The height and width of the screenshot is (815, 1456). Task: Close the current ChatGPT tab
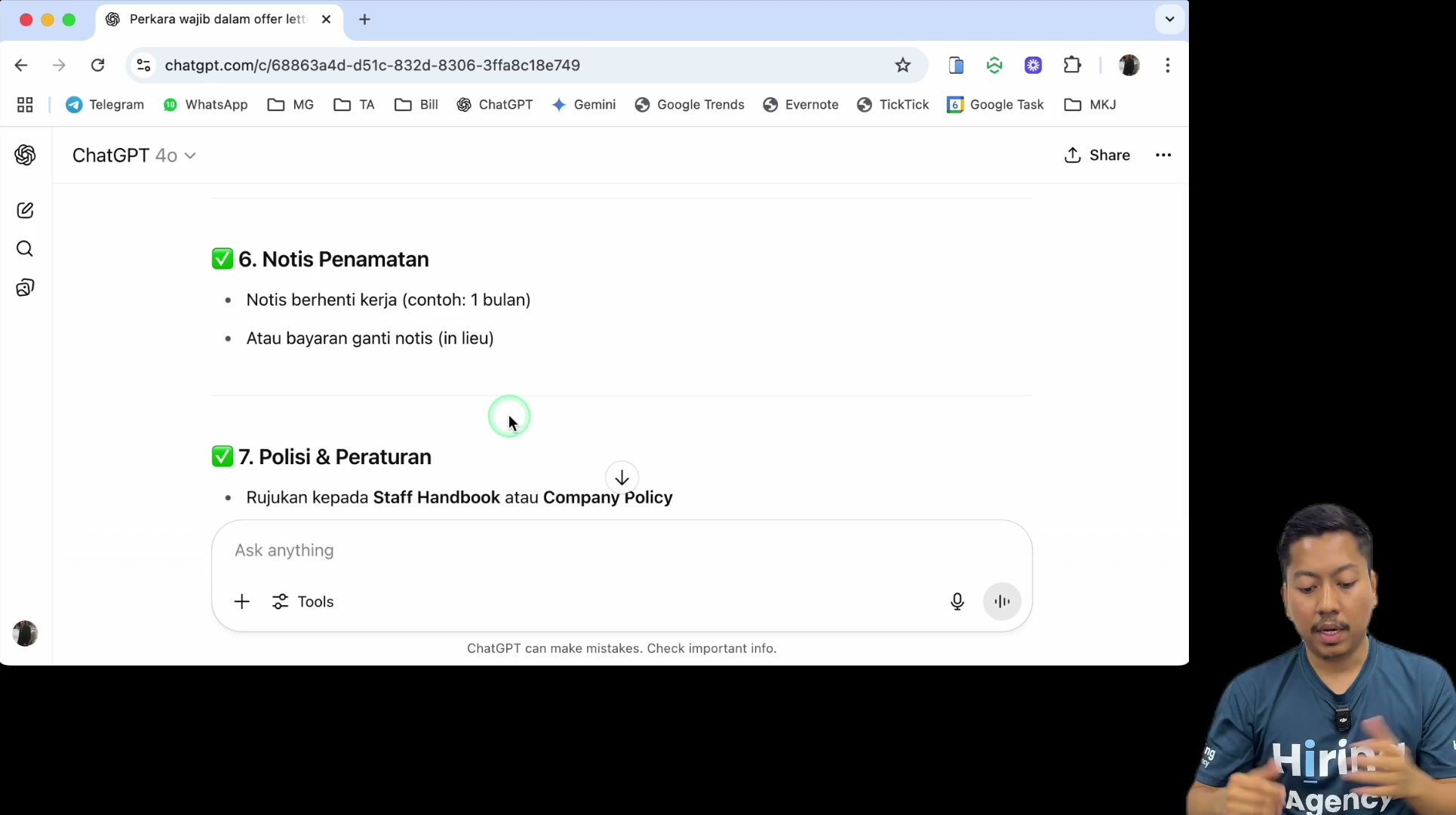tap(326, 20)
